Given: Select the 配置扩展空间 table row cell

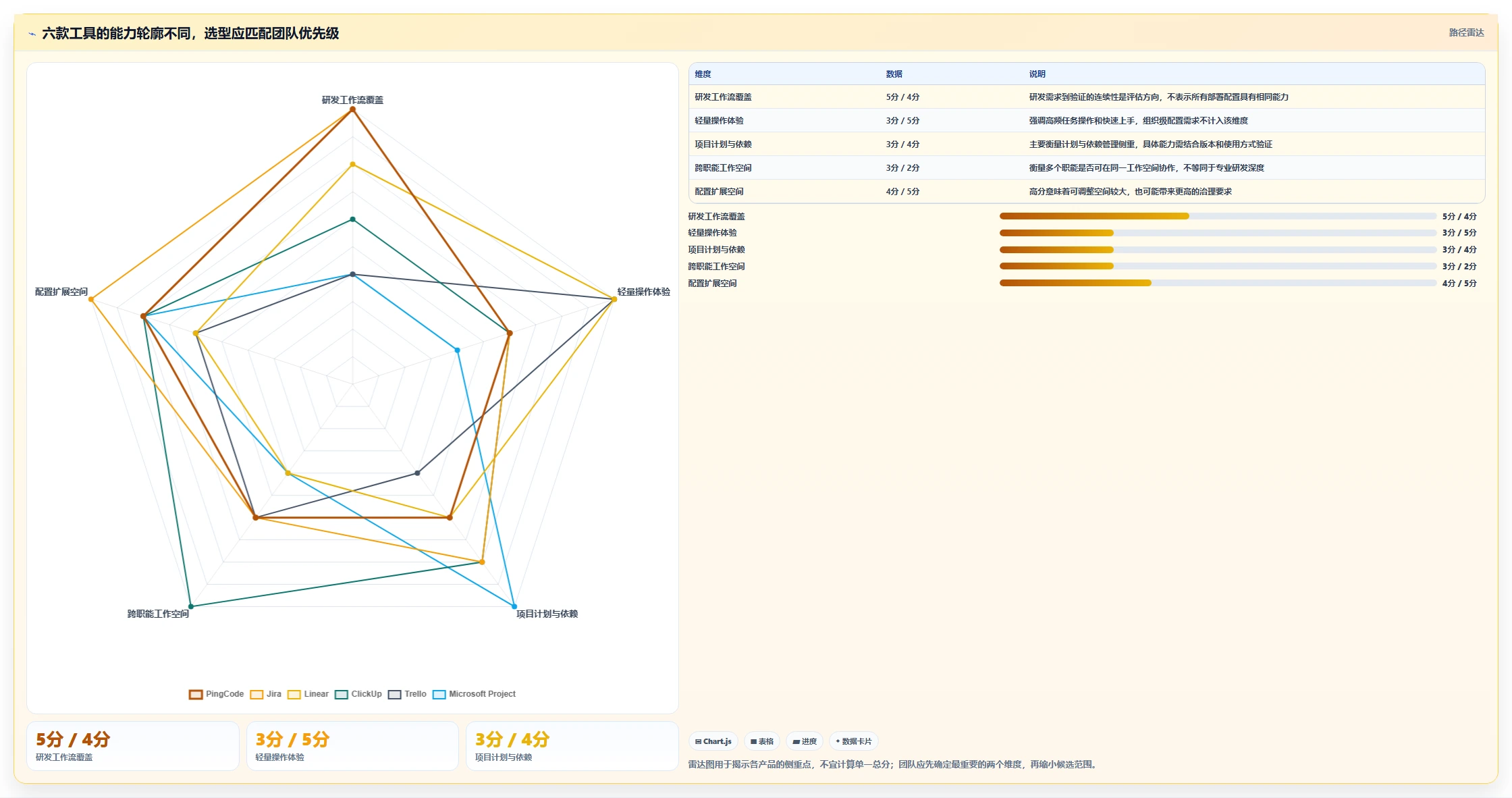Looking at the screenshot, I should 719,192.
